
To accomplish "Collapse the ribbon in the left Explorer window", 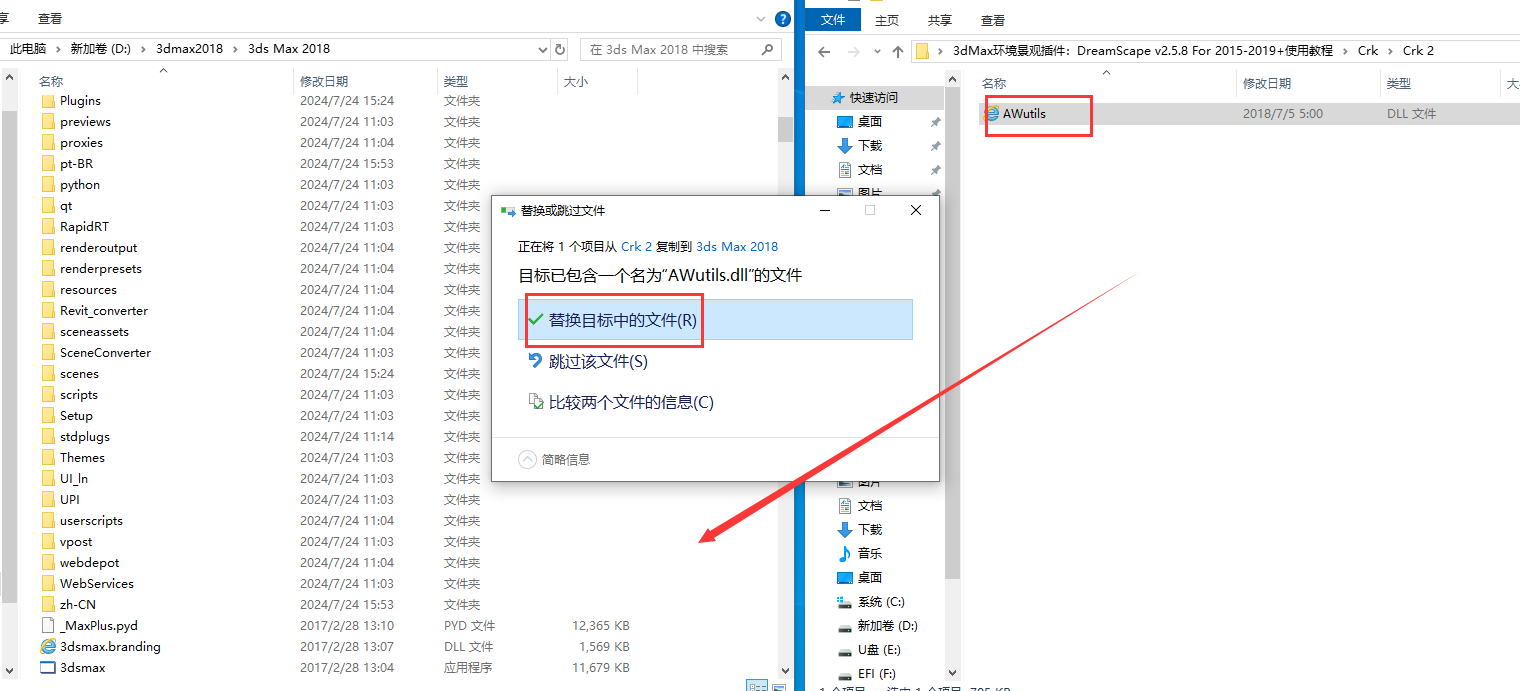I will coord(760,18).
